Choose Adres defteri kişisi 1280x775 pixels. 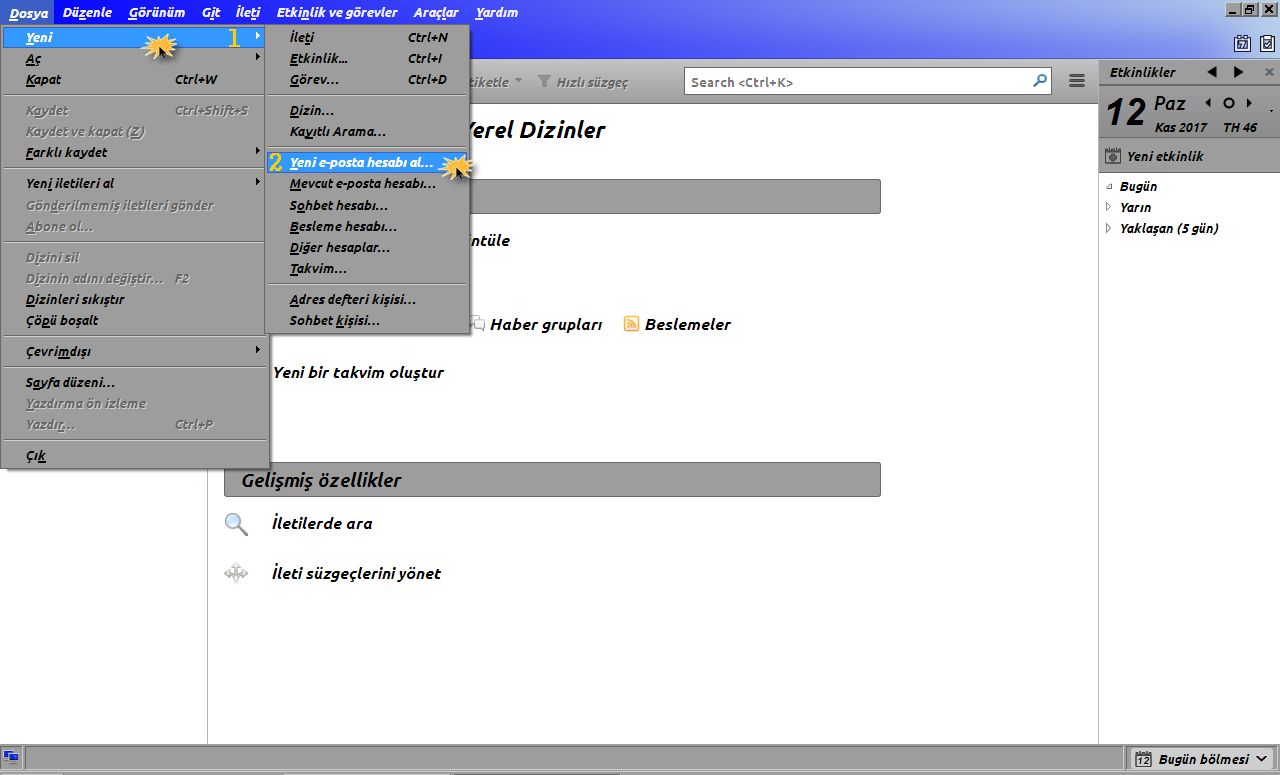point(367,299)
